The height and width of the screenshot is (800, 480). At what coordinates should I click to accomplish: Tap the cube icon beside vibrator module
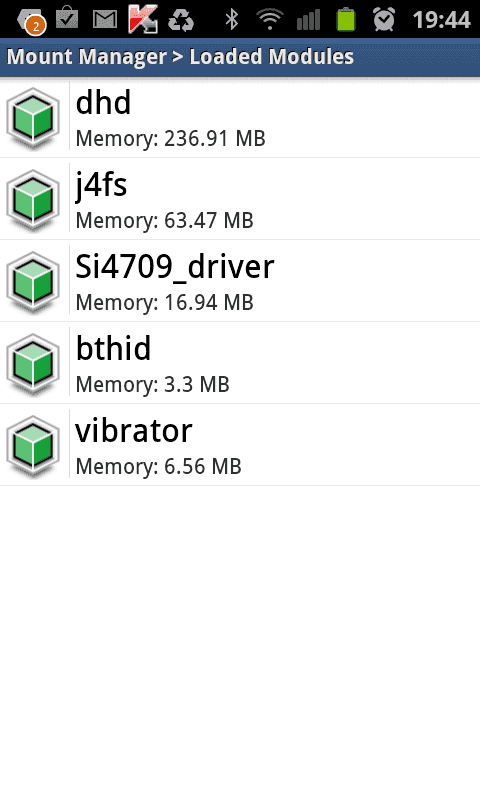click(x=33, y=446)
